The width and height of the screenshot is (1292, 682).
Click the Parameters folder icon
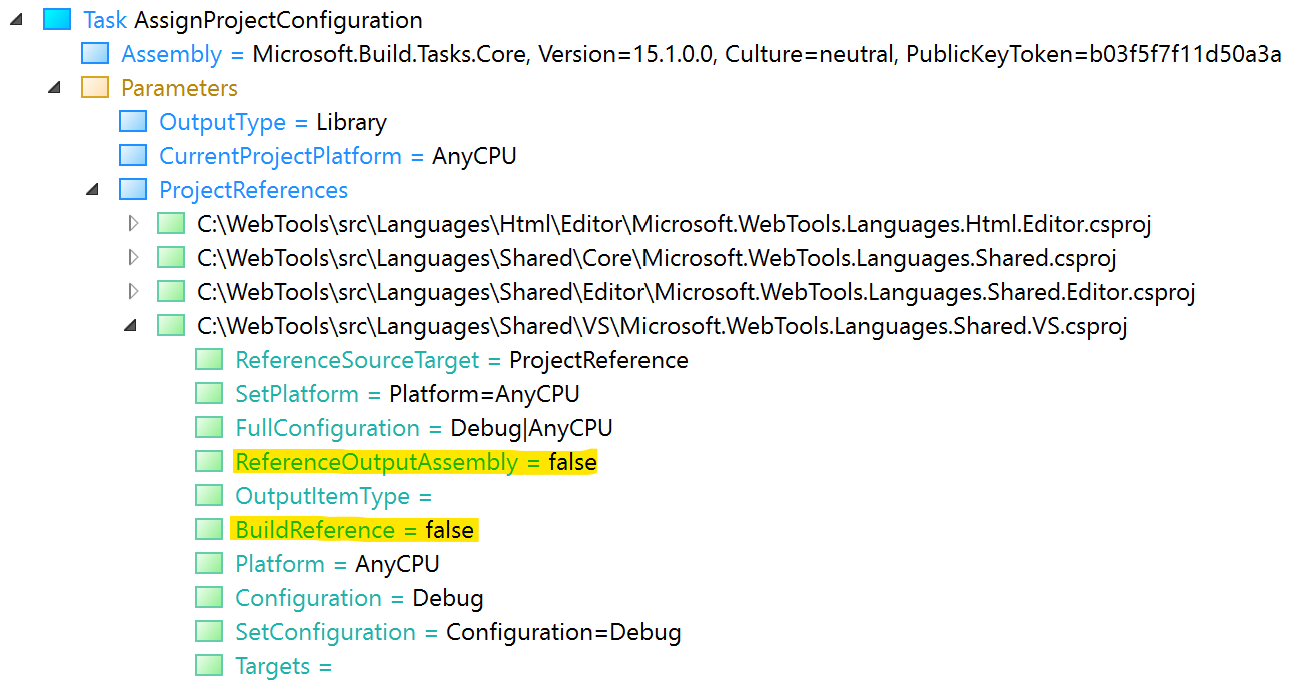point(95,88)
